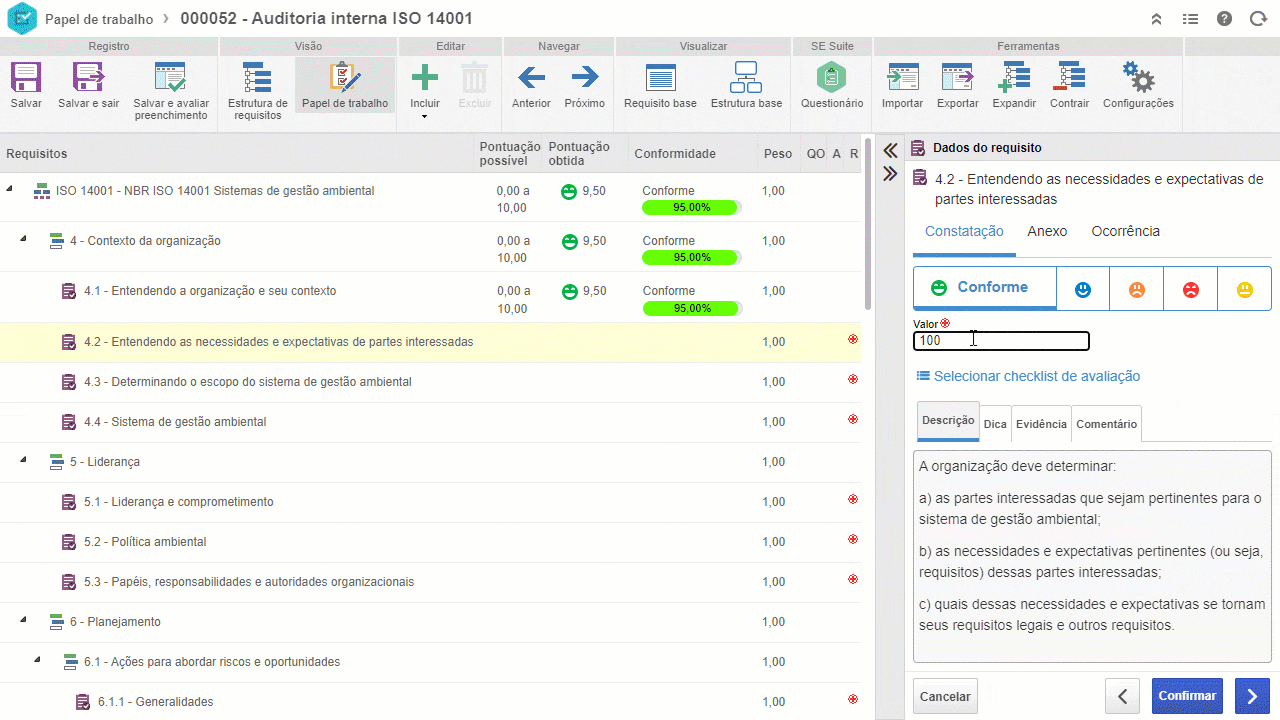
Task: Collapse 6 - Planejamento node
Action: pos(24,619)
